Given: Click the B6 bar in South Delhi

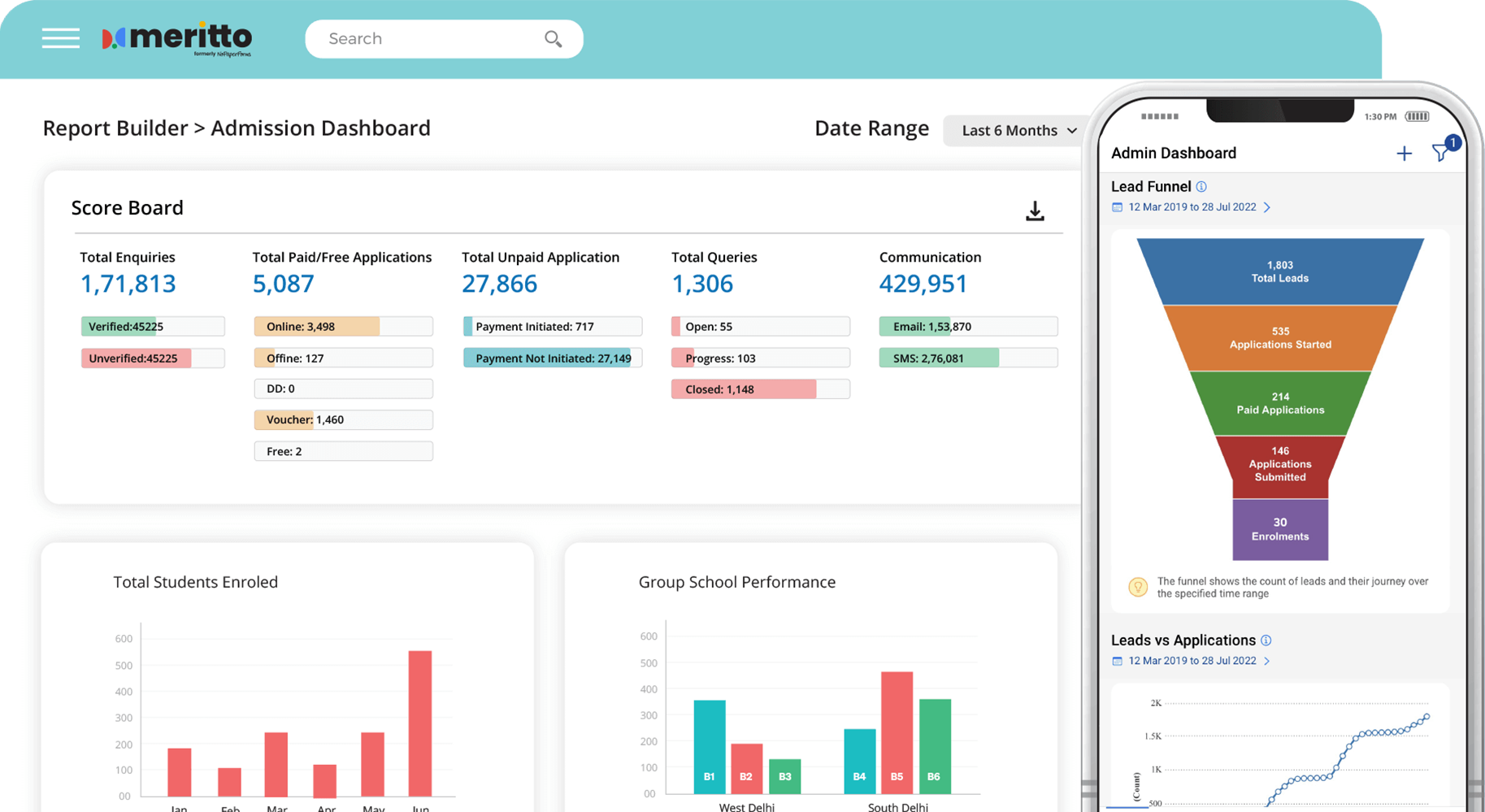Looking at the screenshot, I should 935,746.
